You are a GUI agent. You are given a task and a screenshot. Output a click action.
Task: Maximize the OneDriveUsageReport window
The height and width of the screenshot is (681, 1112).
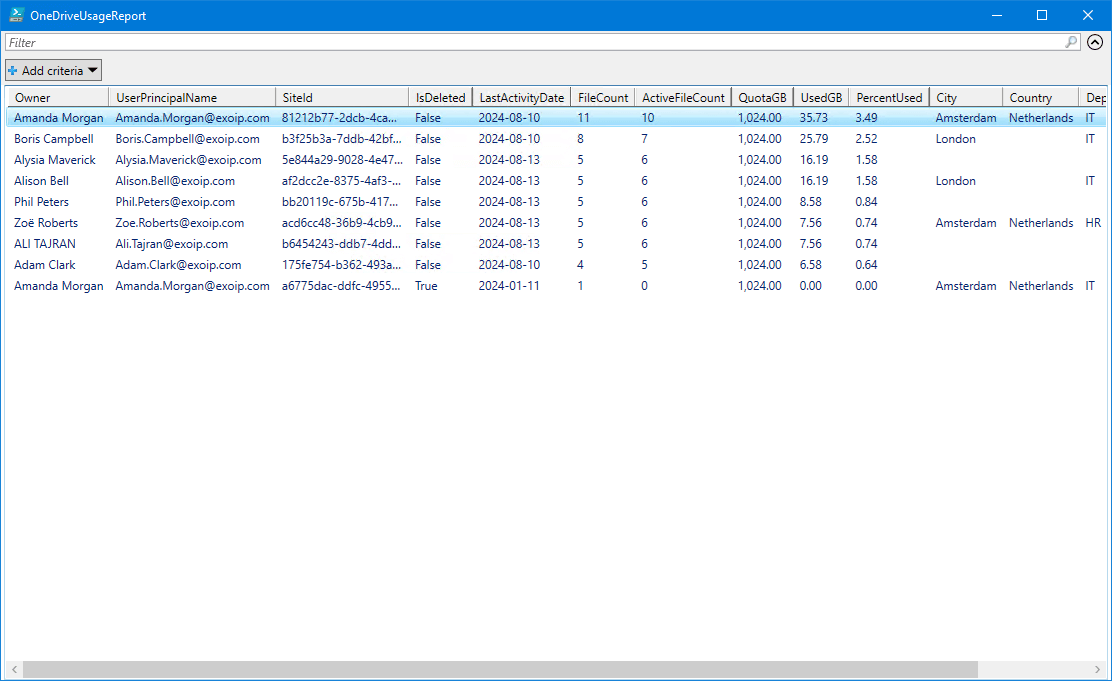coord(1042,15)
